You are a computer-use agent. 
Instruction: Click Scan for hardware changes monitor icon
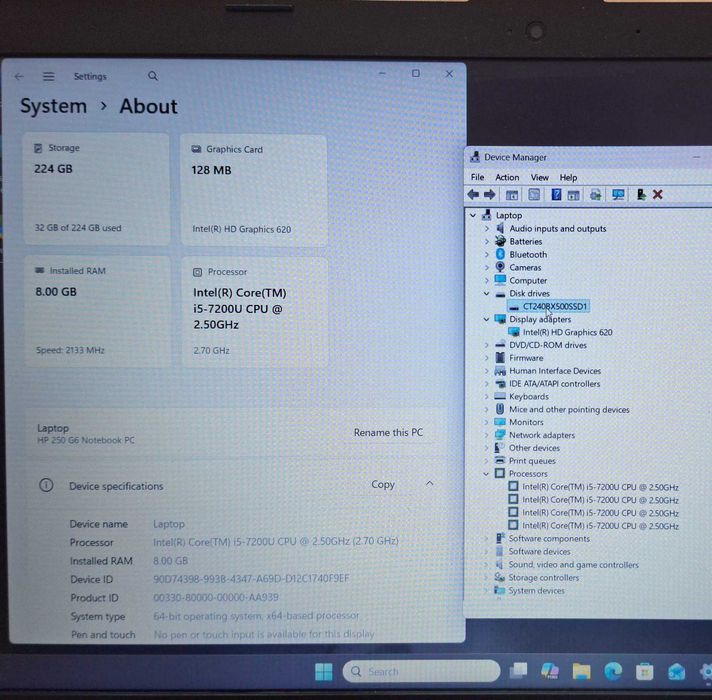pyautogui.click(x=618, y=195)
